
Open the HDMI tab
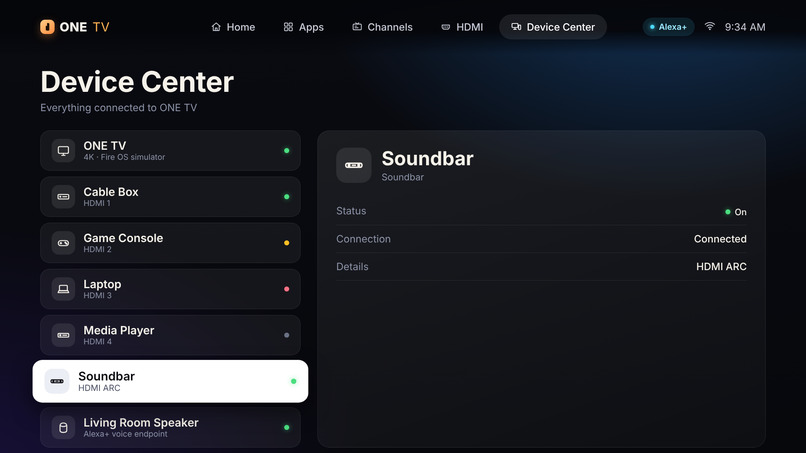pos(462,27)
